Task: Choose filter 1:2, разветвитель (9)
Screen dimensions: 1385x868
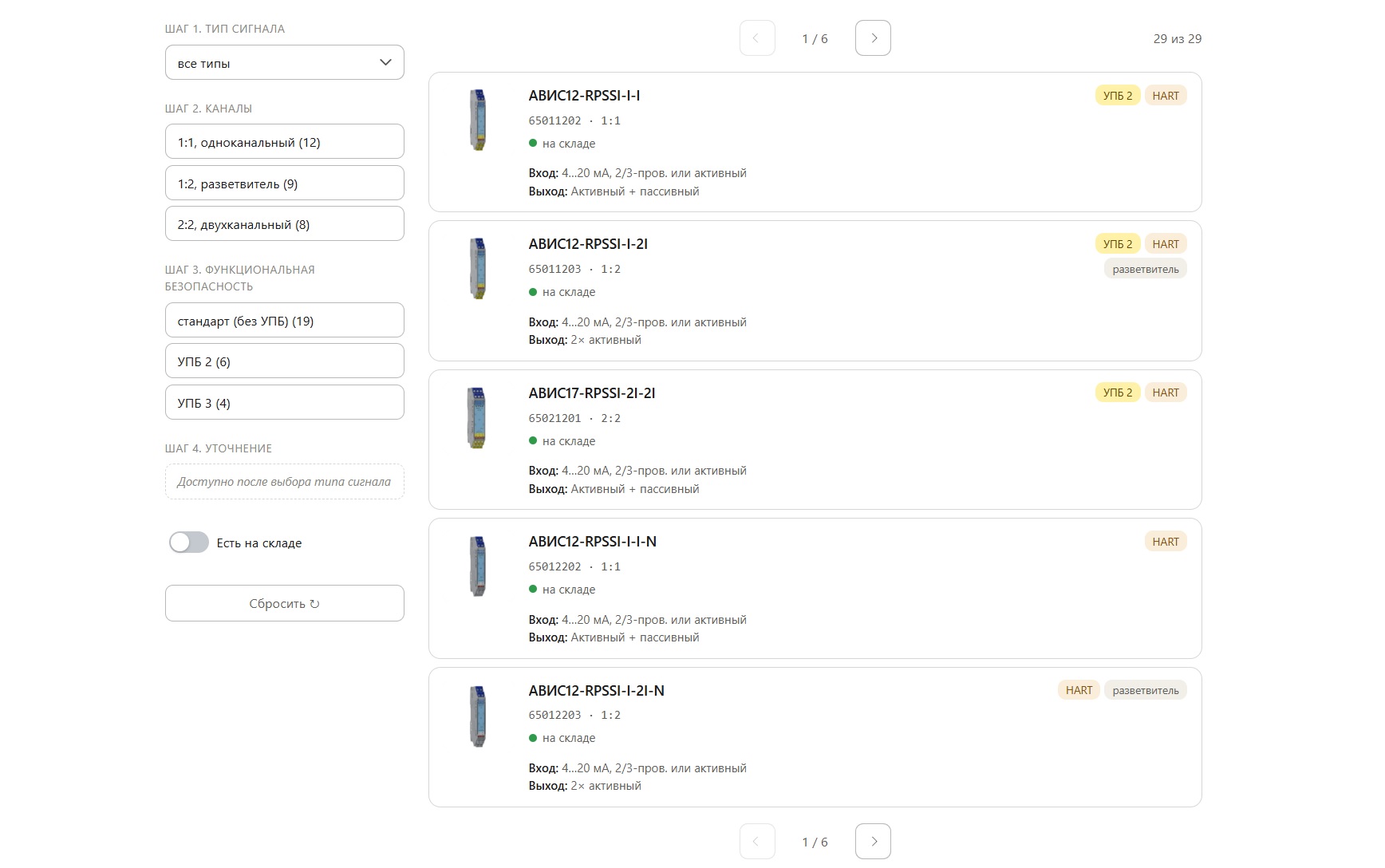Action: coord(285,183)
